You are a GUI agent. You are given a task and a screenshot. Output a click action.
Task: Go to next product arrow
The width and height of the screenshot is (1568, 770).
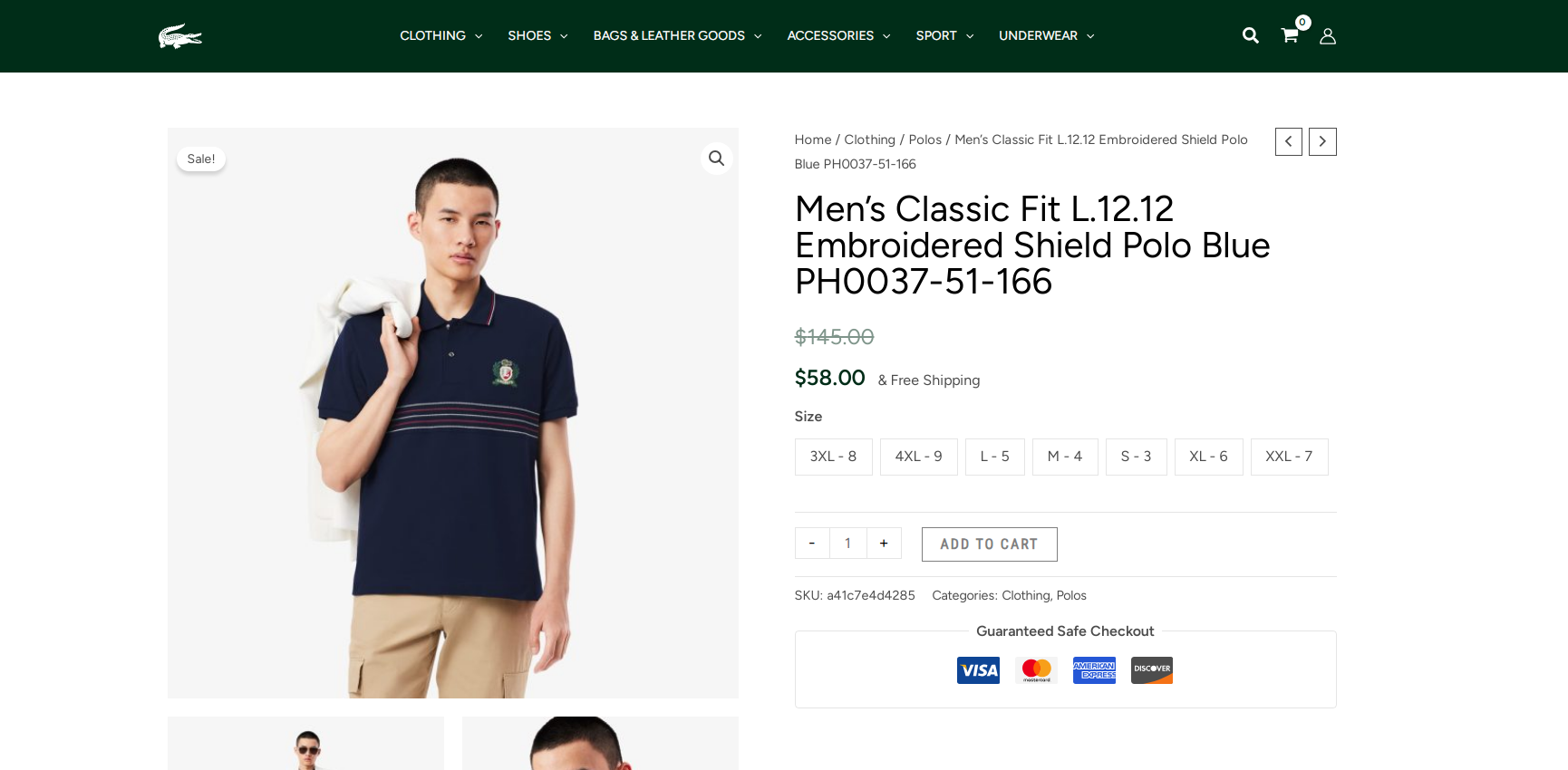pos(1322,141)
